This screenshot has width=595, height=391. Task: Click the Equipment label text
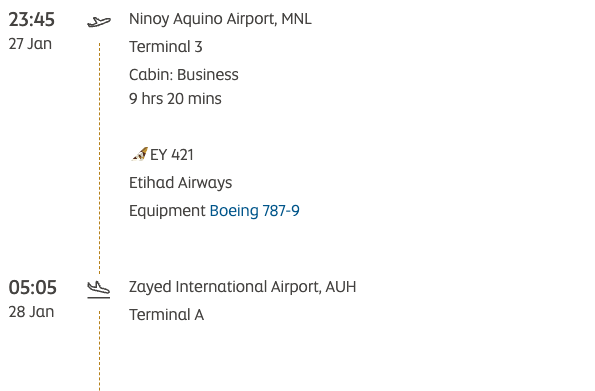(167, 211)
